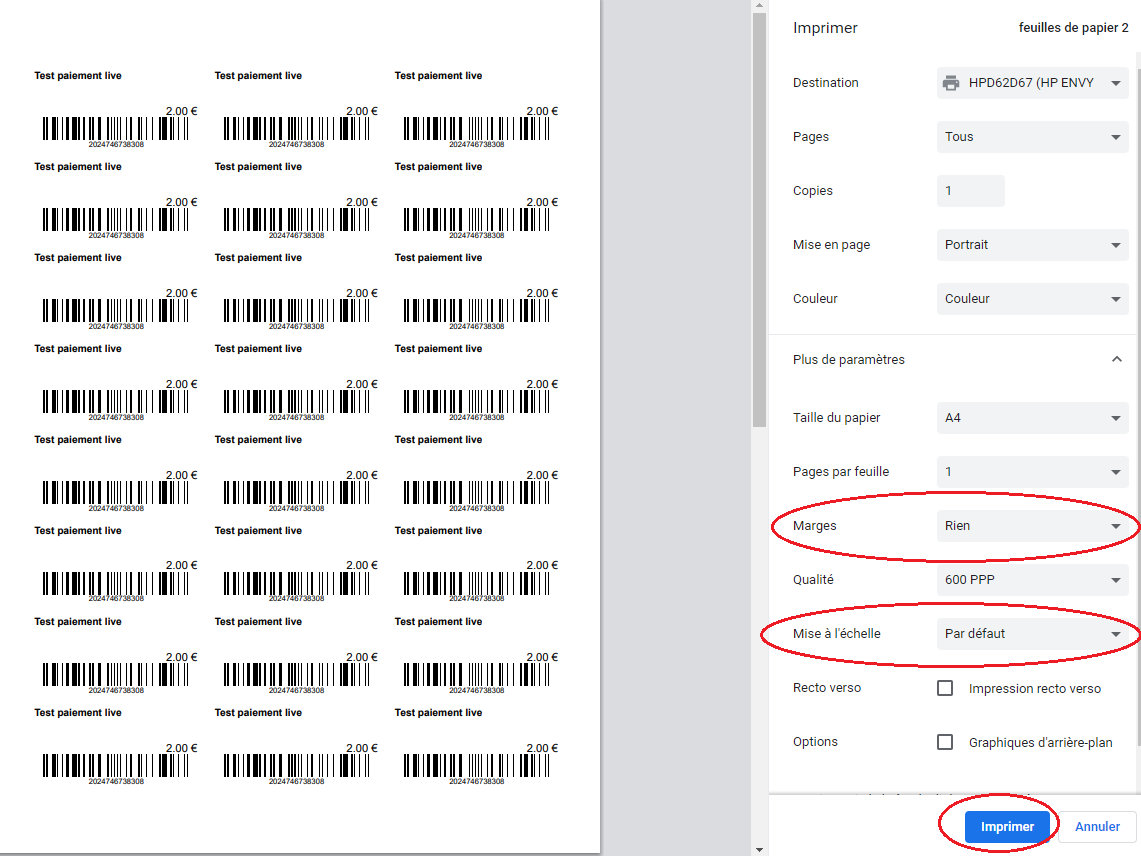Open the Qualité 600 PPP dropdown

[1033, 579]
